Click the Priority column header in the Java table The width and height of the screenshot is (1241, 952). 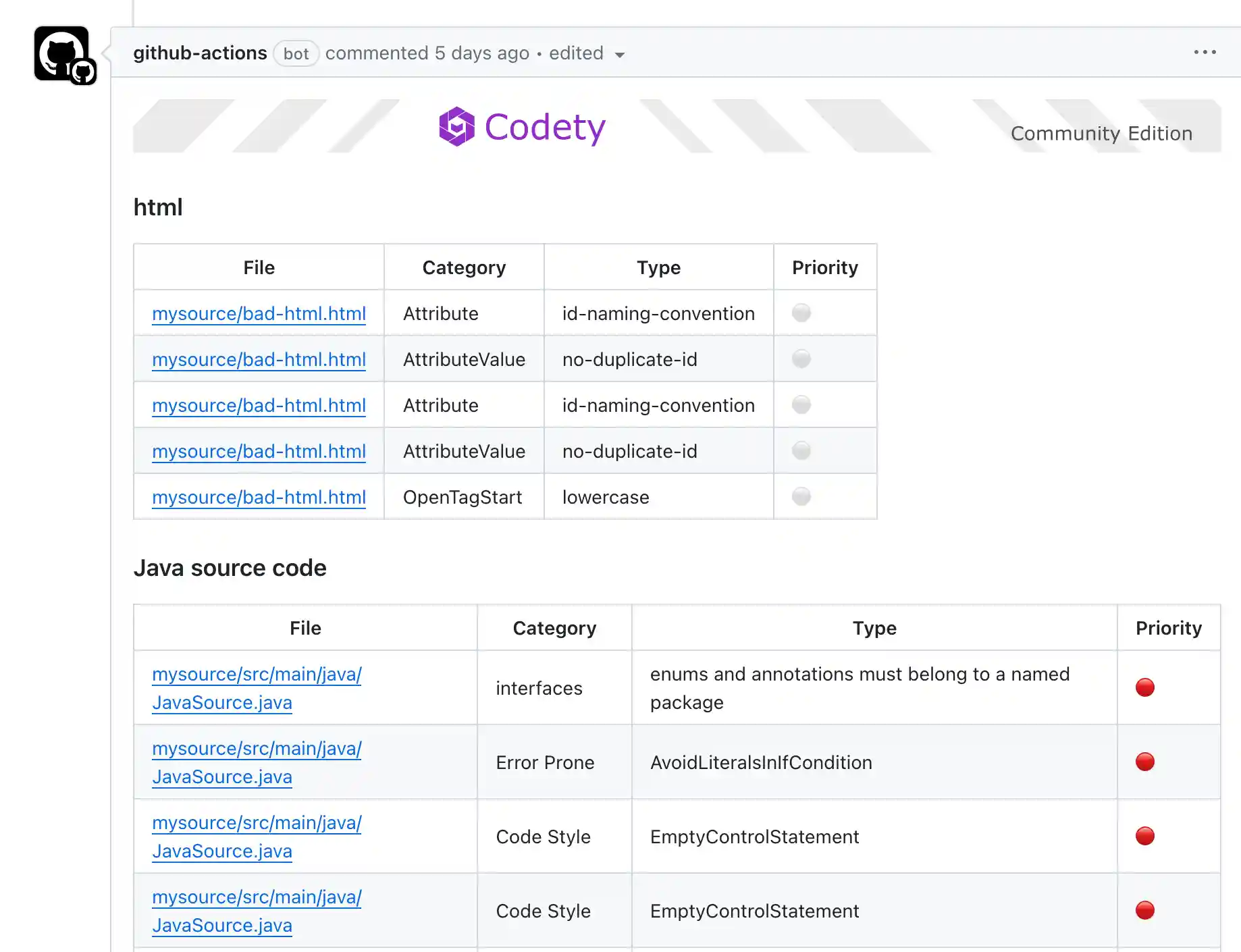click(x=1168, y=628)
